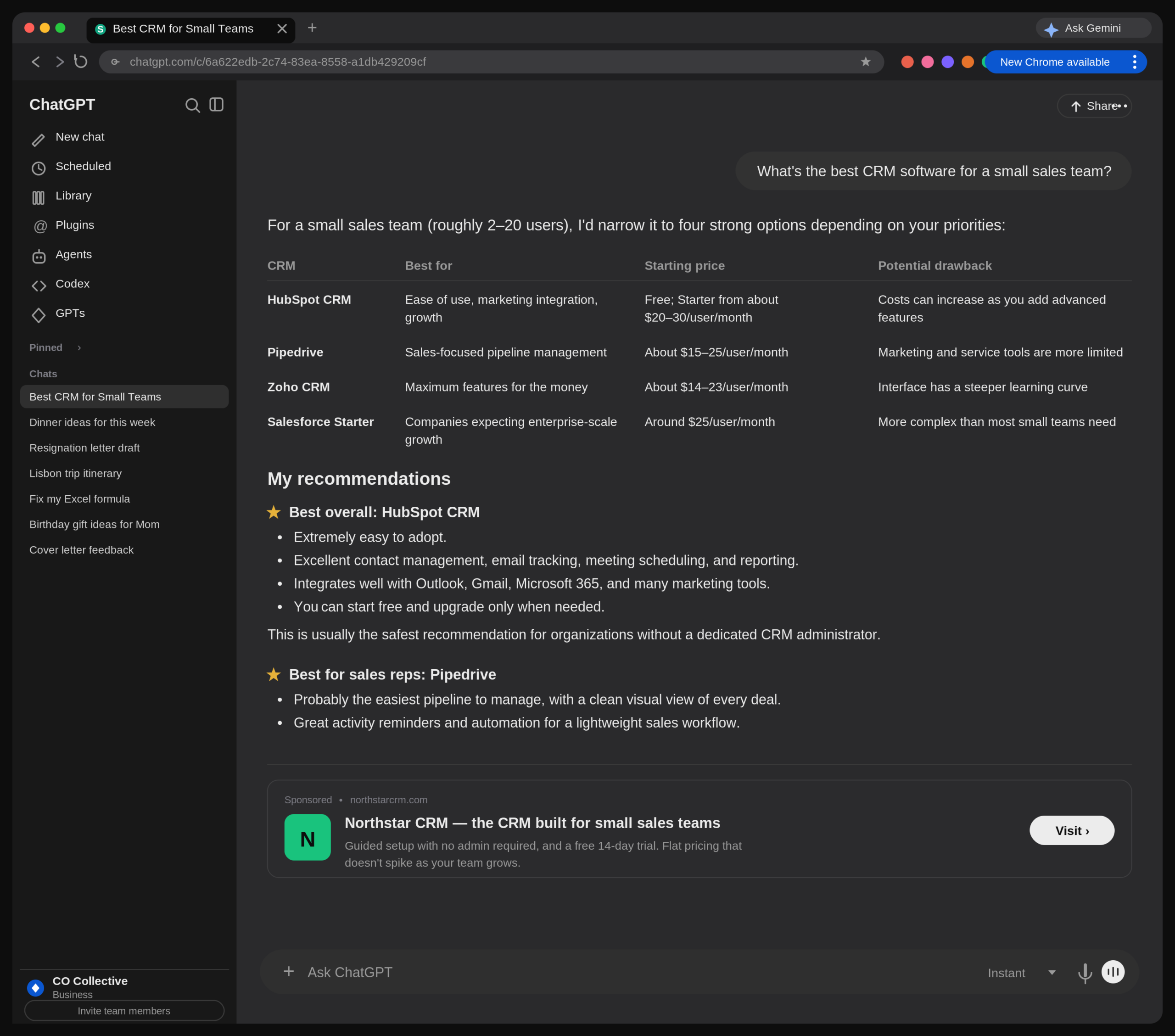Screen dimensions: 1175x1036
Task: View site information icon in address bar
Action: (116, 62)
